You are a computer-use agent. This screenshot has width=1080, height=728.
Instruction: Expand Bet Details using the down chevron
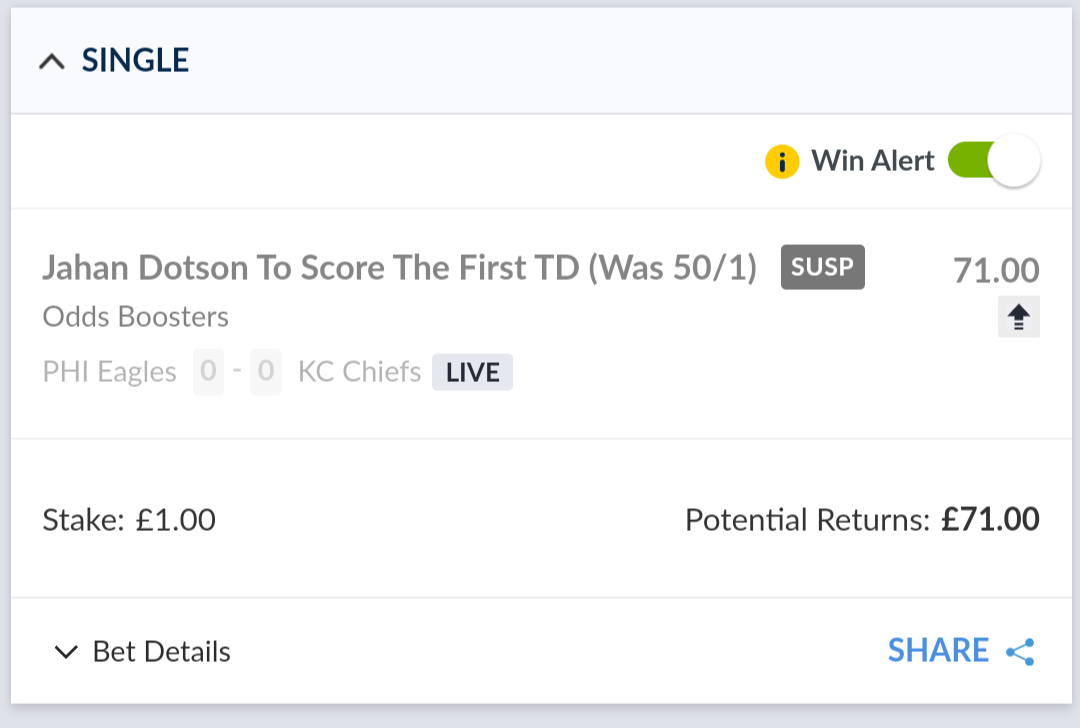click(x=66, y=652)
